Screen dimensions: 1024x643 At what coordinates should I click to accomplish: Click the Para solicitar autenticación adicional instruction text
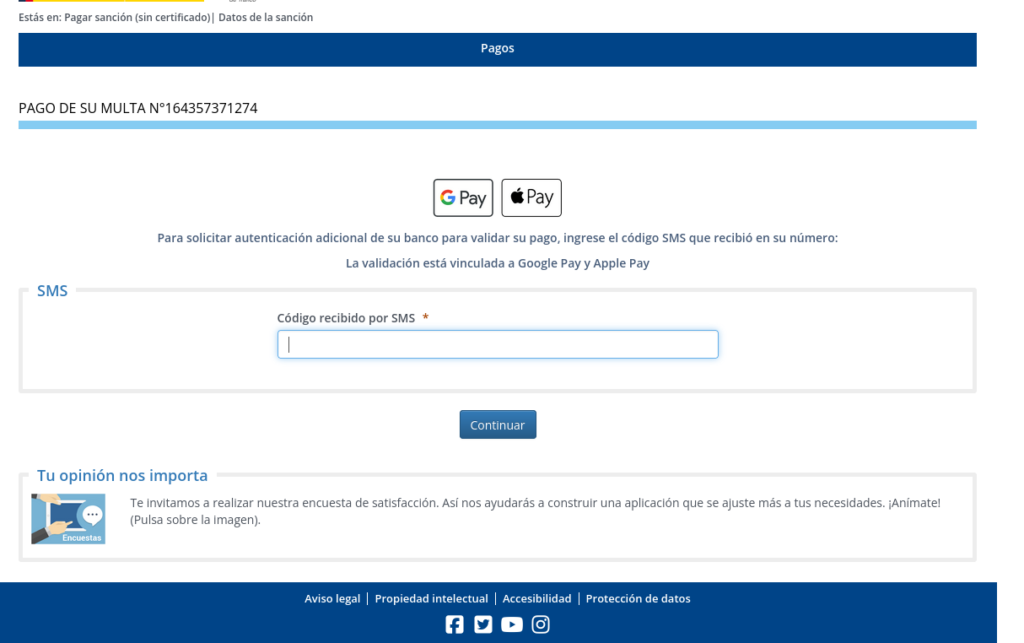498,238
